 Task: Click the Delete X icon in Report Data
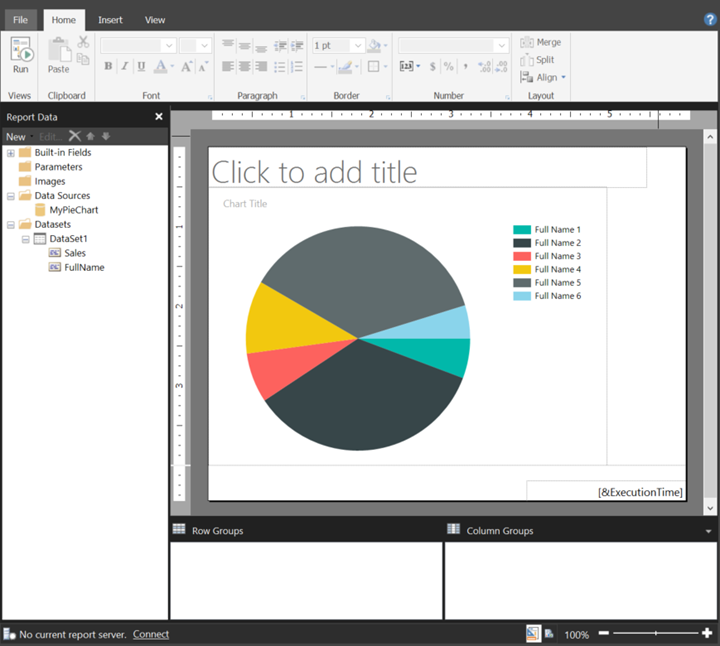coord(74,136)
